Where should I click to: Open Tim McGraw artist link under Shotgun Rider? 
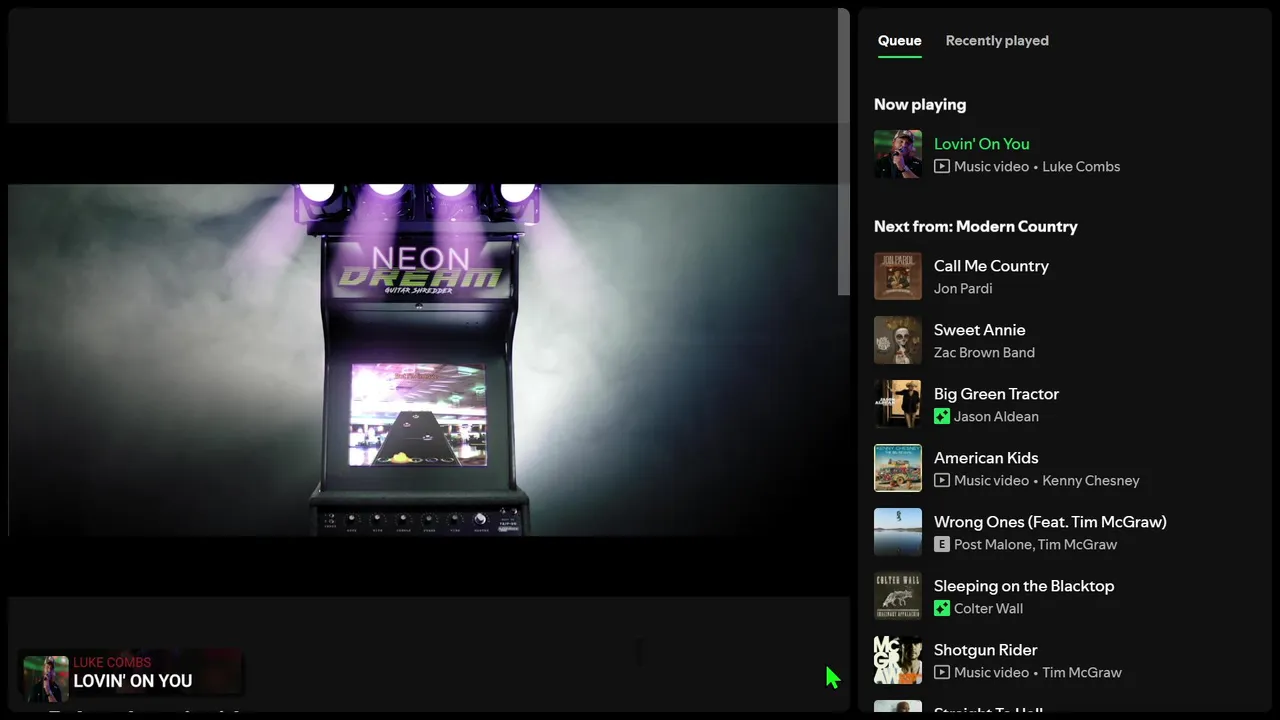point(1082,673)
